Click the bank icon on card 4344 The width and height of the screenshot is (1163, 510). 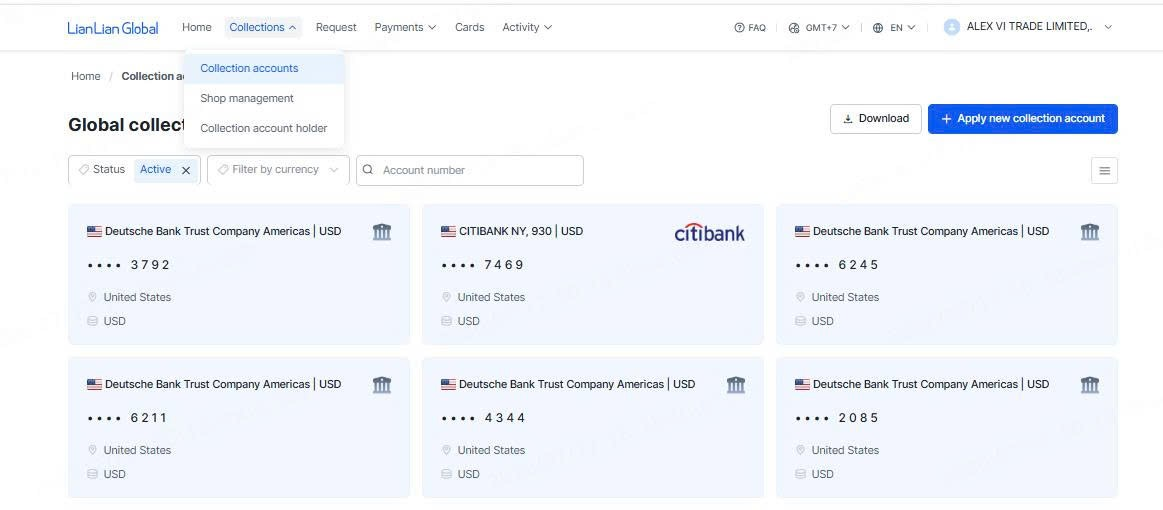(x=736, y=385)
